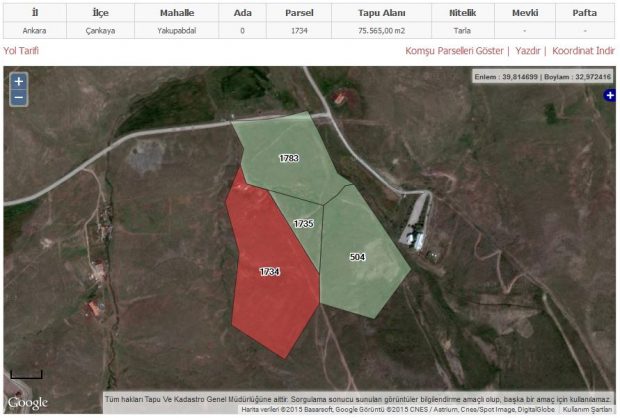The width and height of the screenshot is (620, 418).
Task: Print the map with Yazdır
Action: pyautogui.click(x=527, y=50)
